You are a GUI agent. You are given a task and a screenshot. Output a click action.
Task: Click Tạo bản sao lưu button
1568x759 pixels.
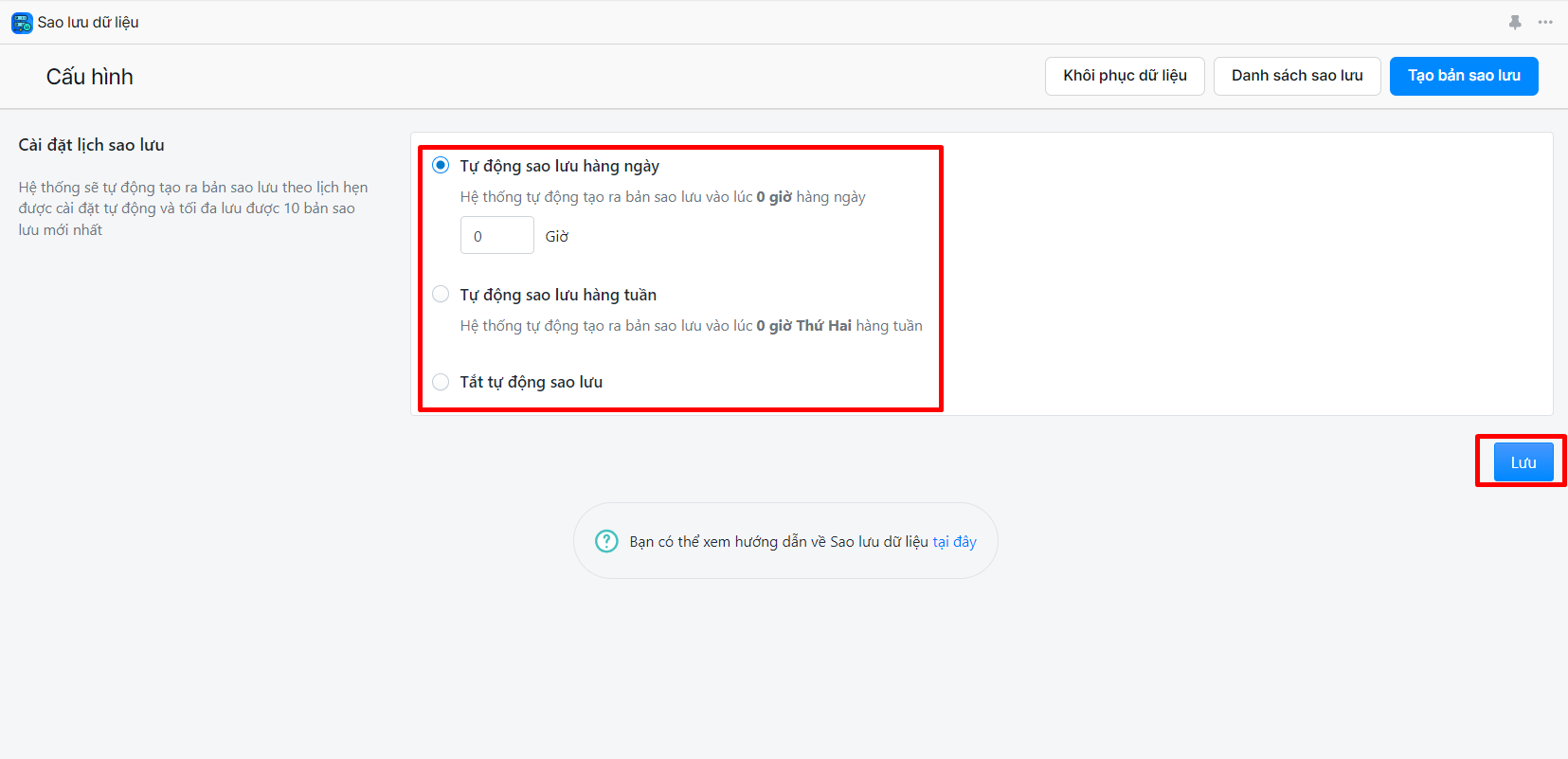click(1464, 76)
